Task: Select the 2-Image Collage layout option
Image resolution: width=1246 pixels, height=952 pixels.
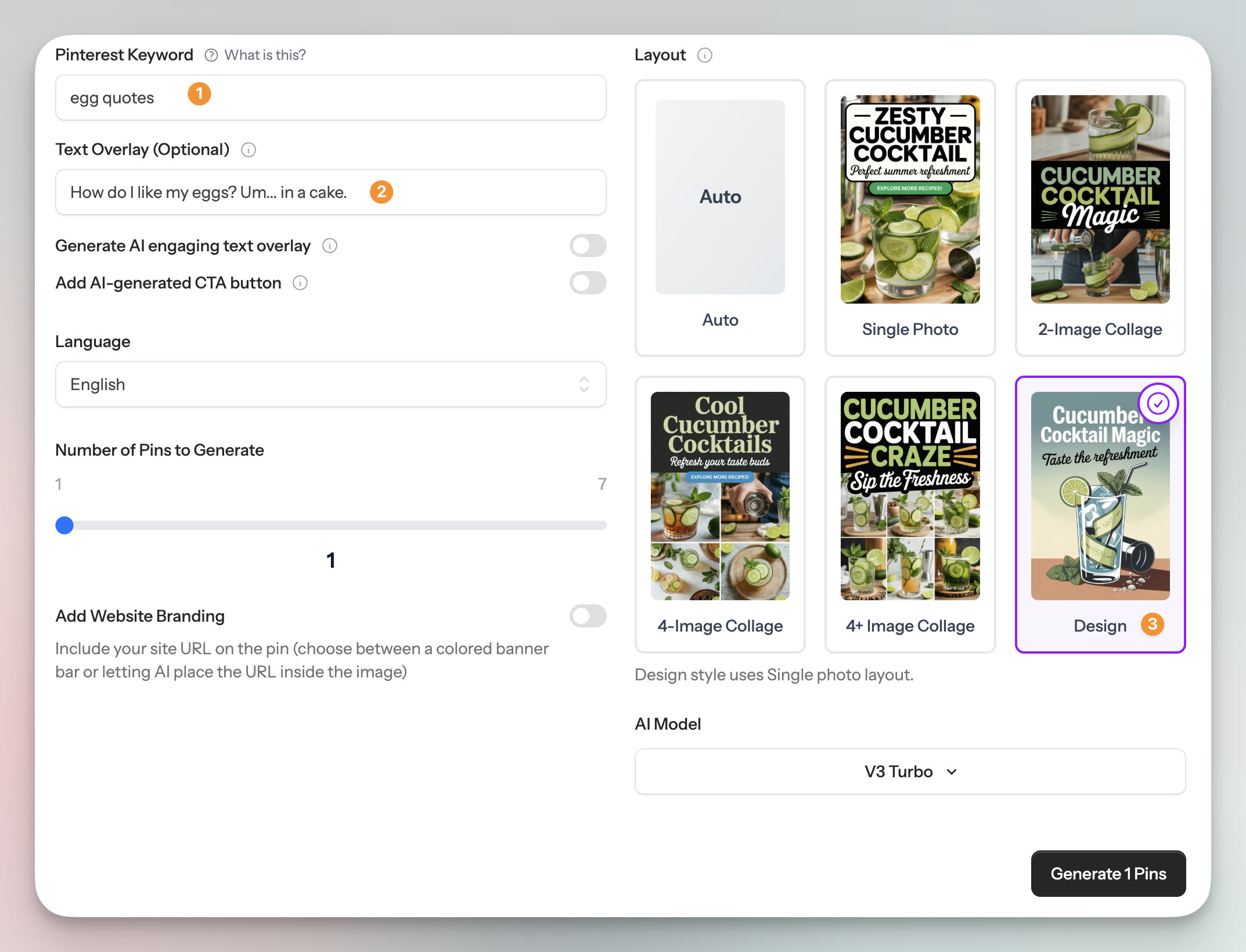Action: point(1100,218)
